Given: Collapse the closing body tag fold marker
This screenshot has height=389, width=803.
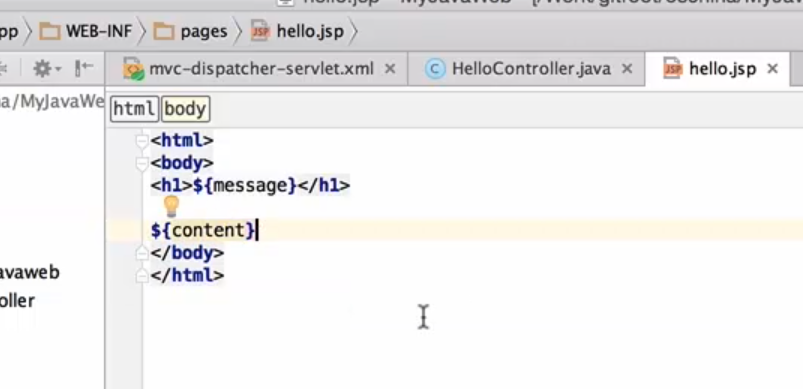Looking at the screenshot, I should coord(142,253).
